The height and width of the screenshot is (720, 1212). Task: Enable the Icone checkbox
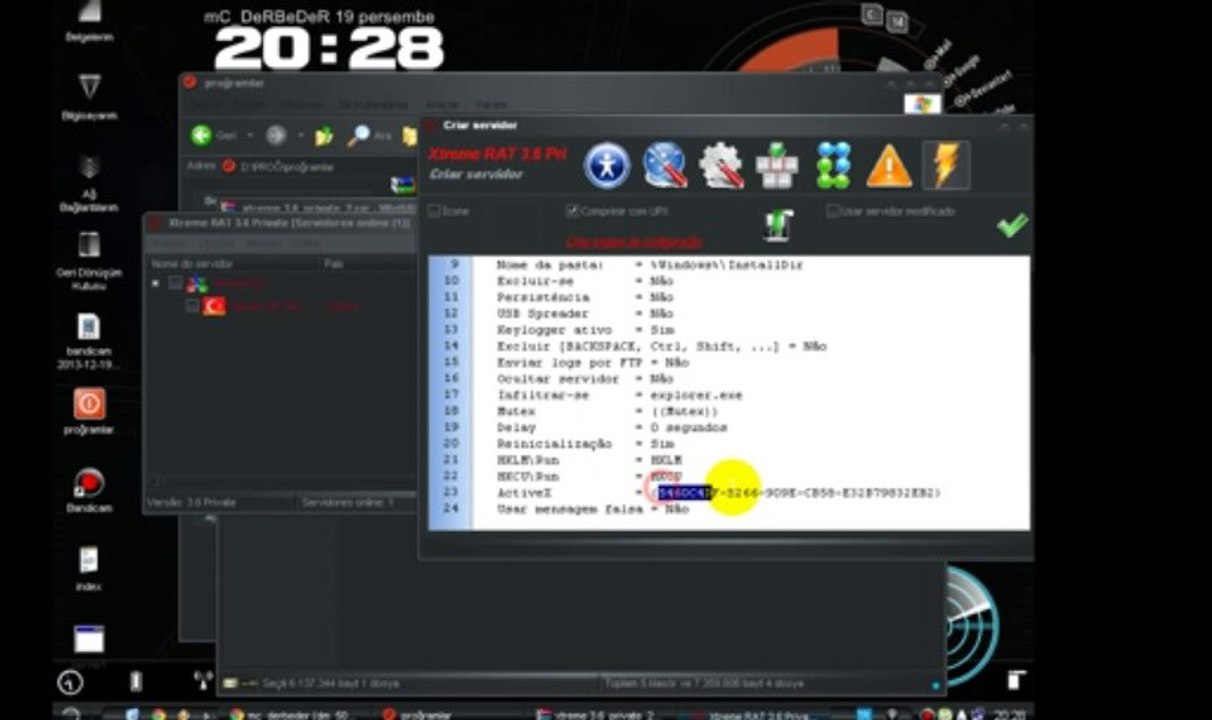click(x=435, y=211)
